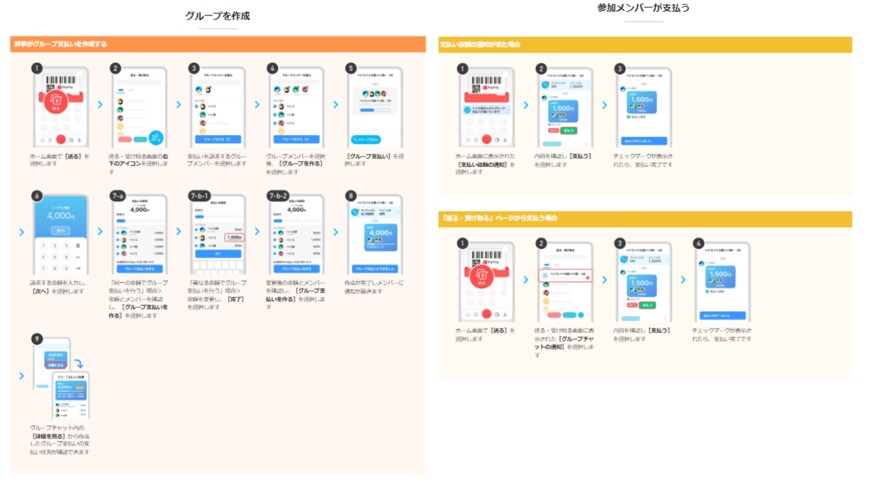
Task: Click the グループを作成 section heading
Action: coord(218,16)
